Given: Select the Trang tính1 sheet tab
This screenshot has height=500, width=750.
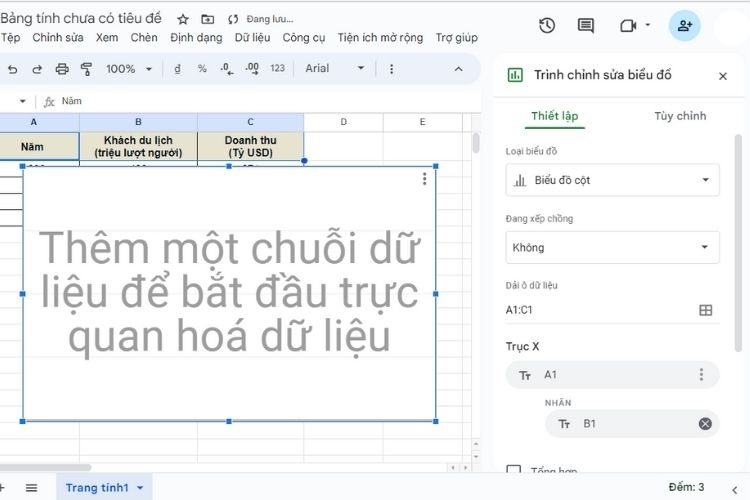Looking at the screenshot, I should coord(104,488).
